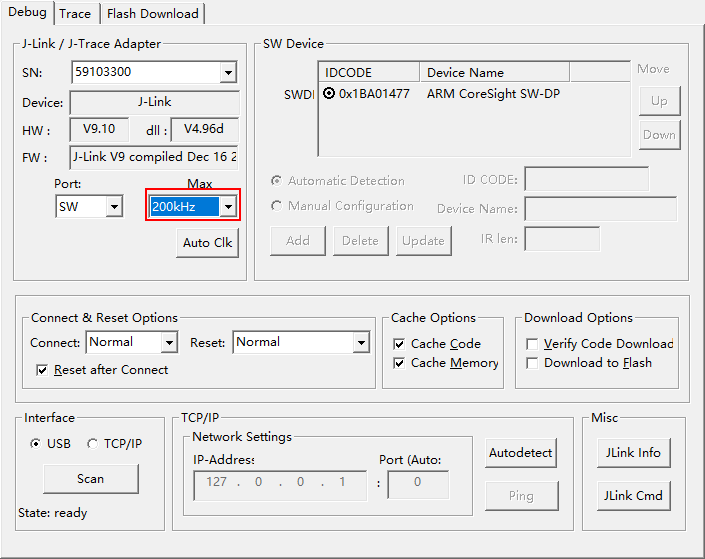Expand the Max clock 200kHz dropdown

pyautogui.click(x=229, y=207)
